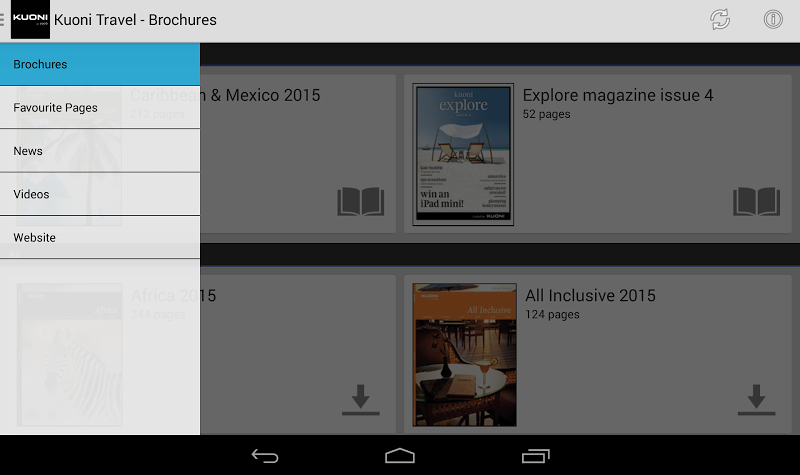
Task: Select Brochures in the navigation drawer
Action: coord(100,64)
